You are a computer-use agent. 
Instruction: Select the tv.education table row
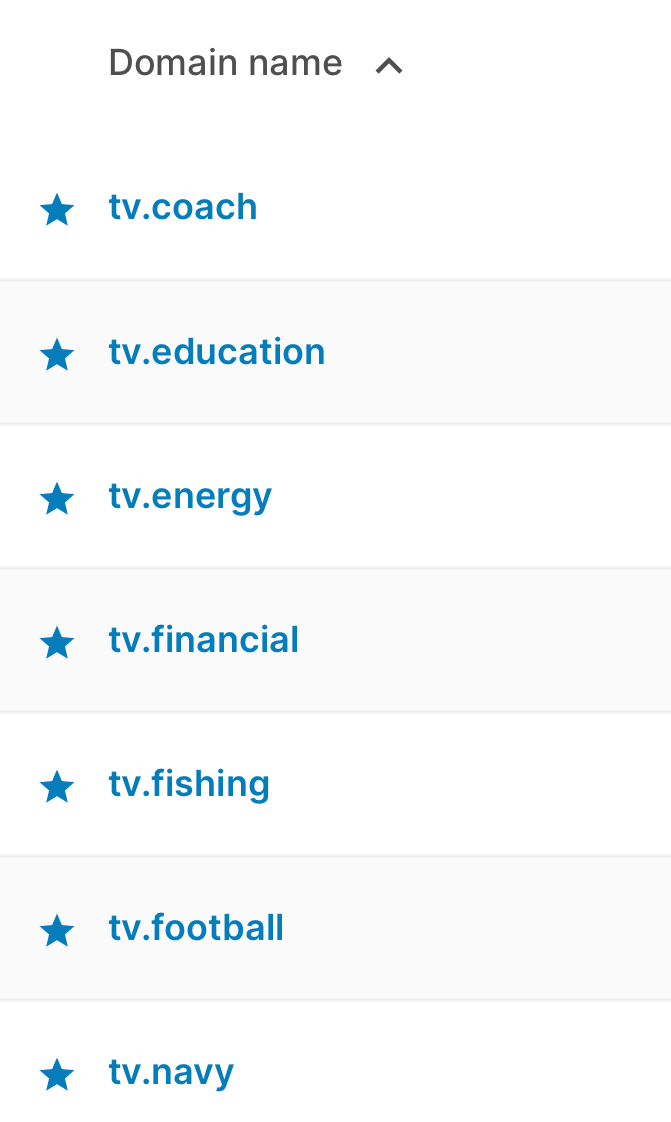(x=336, y=352)
